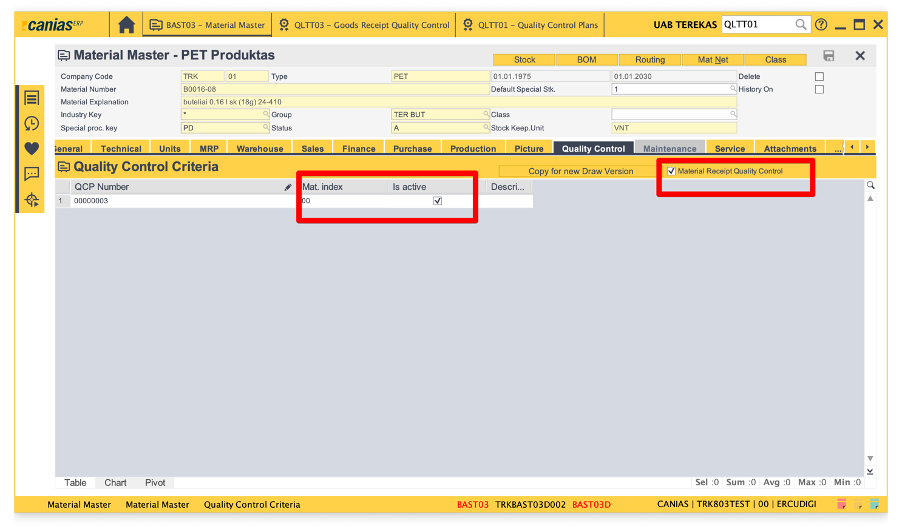
Task: Enable the History On checkbox
Action: (819, 90)
